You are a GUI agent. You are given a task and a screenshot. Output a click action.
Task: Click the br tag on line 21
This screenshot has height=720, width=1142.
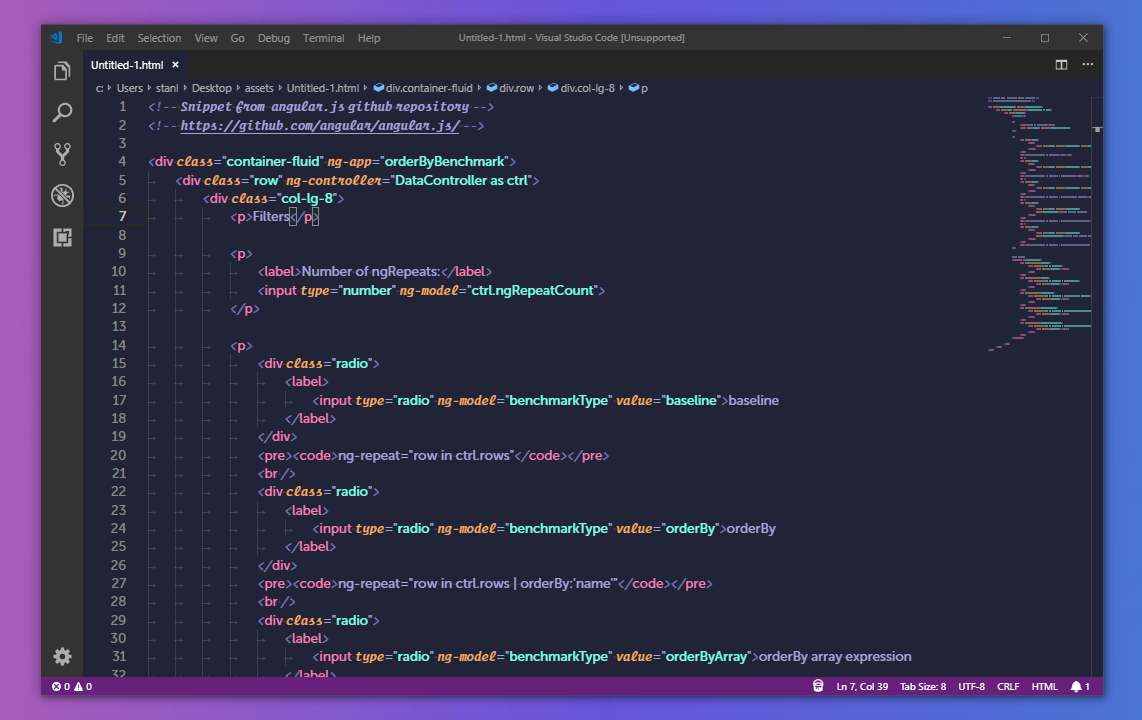pos(277,473)
